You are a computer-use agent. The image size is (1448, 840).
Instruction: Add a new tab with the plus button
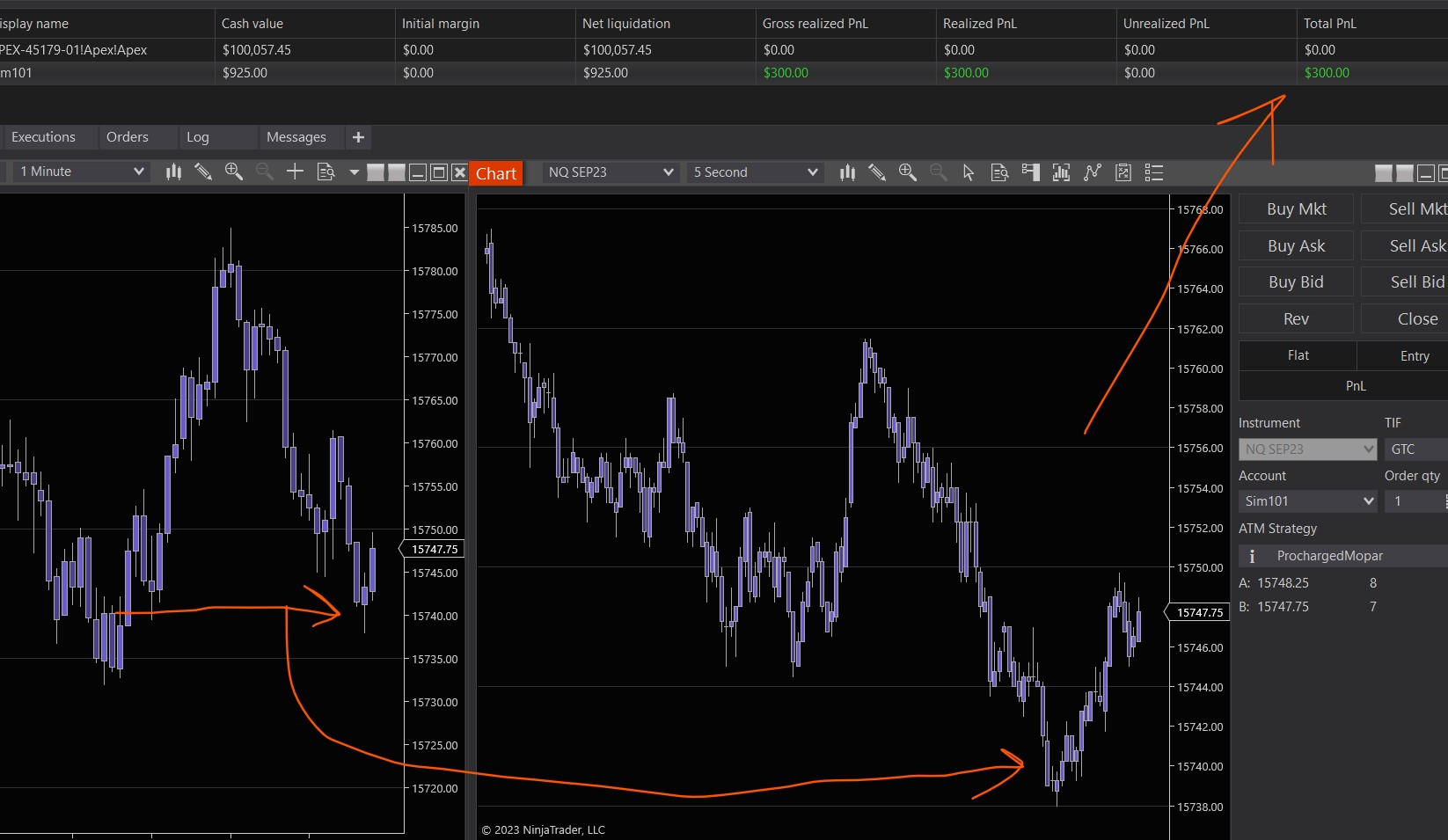pos(358,137)
